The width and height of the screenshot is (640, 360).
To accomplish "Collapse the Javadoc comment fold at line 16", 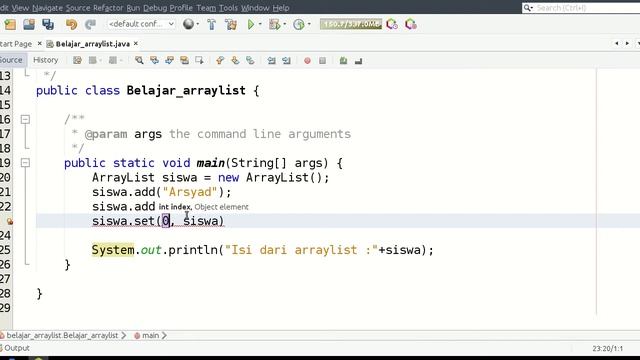I will [25, 119].
